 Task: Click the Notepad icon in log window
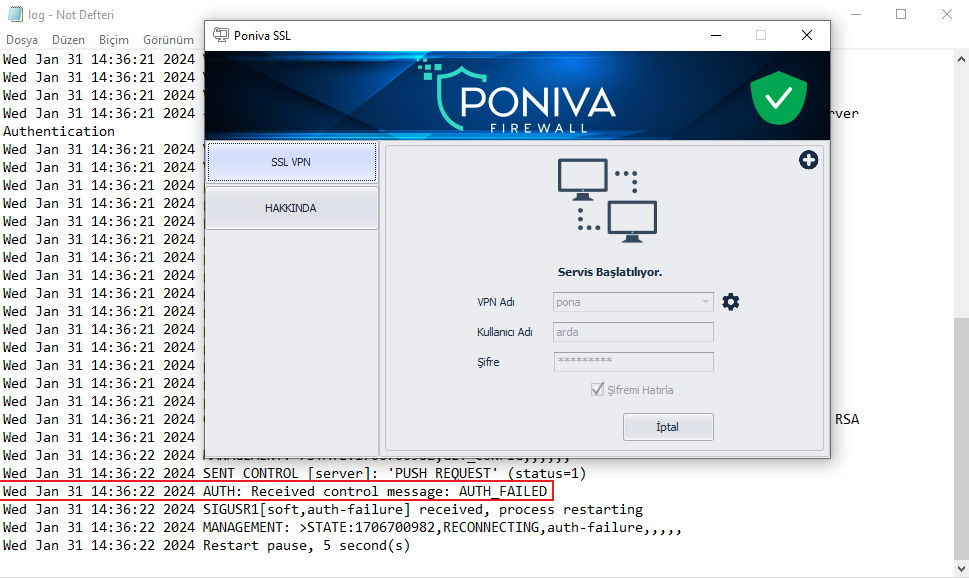point(15,14)
